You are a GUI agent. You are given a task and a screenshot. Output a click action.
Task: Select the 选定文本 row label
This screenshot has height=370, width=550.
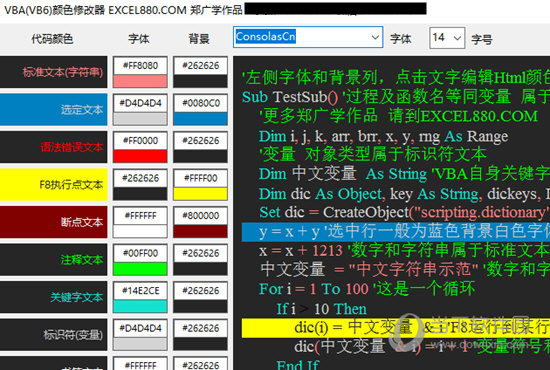(x=53, y=109)
